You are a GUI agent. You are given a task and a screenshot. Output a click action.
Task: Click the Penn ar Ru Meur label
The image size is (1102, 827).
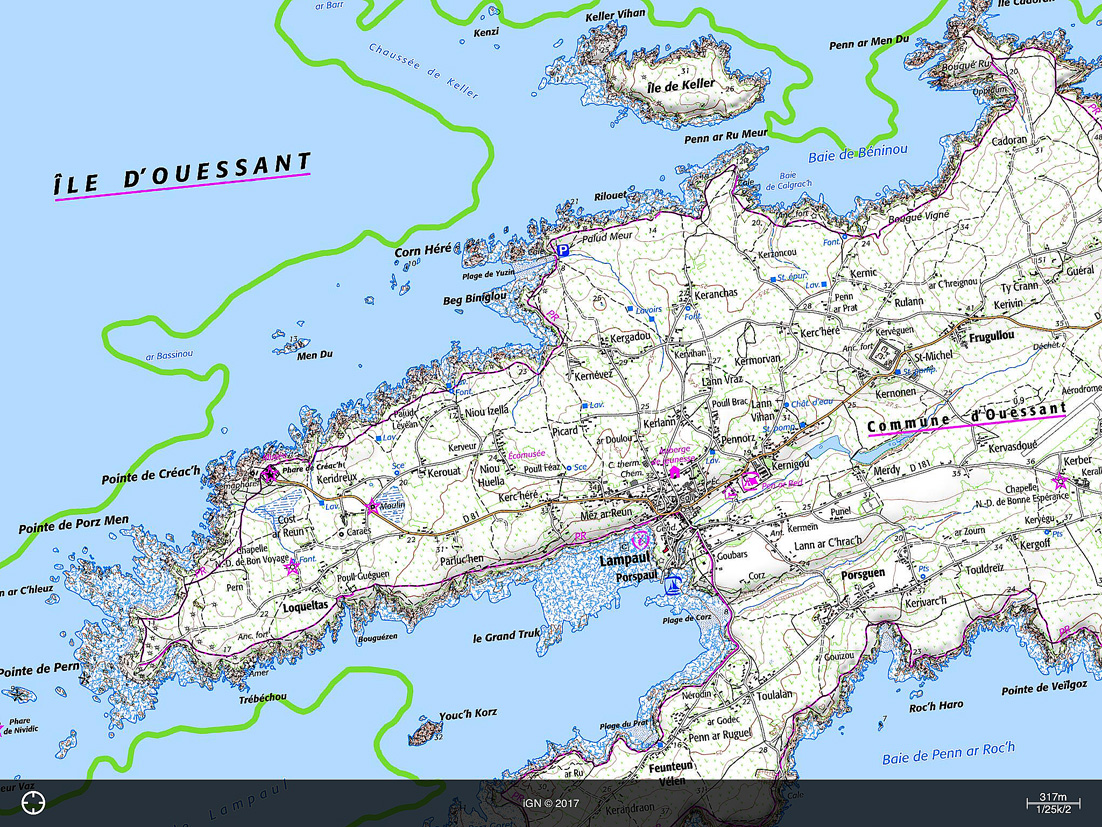pos(725,136)
